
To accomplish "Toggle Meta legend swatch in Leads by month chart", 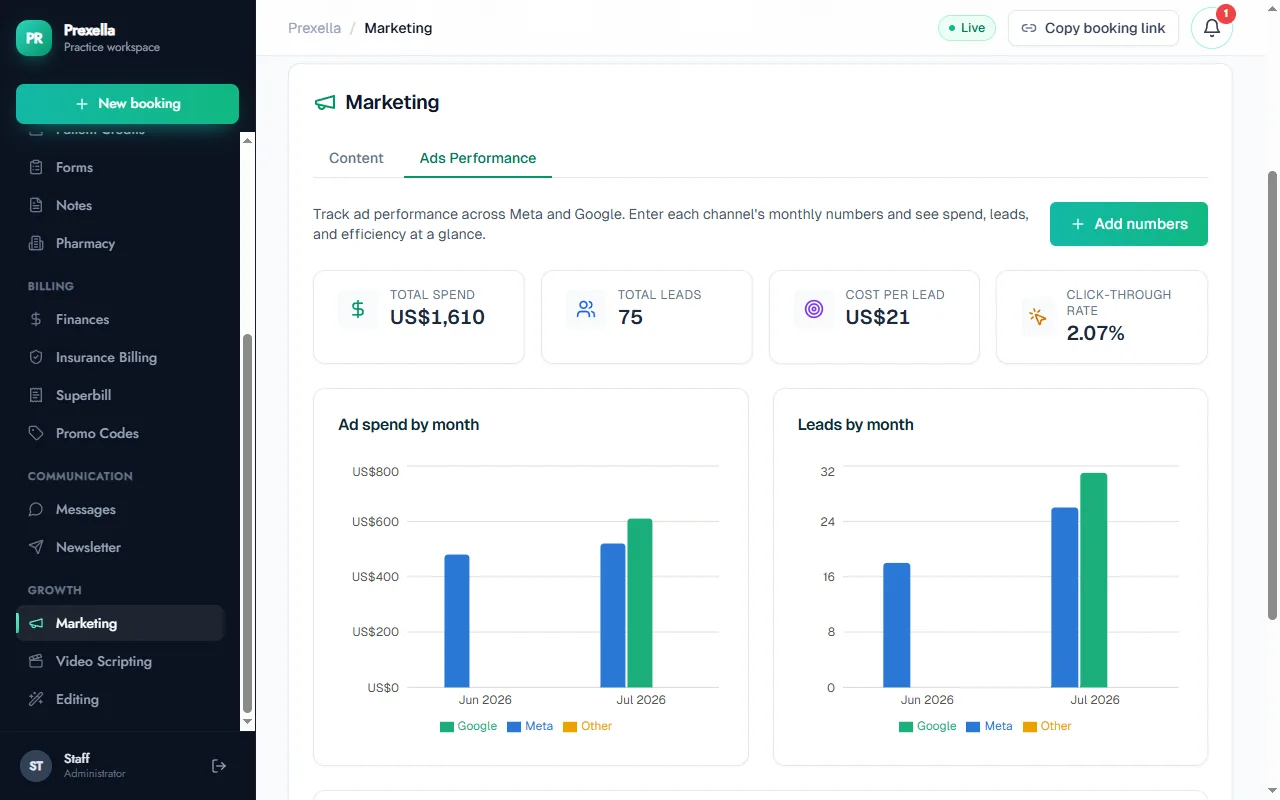I will [x=973, y=727].
